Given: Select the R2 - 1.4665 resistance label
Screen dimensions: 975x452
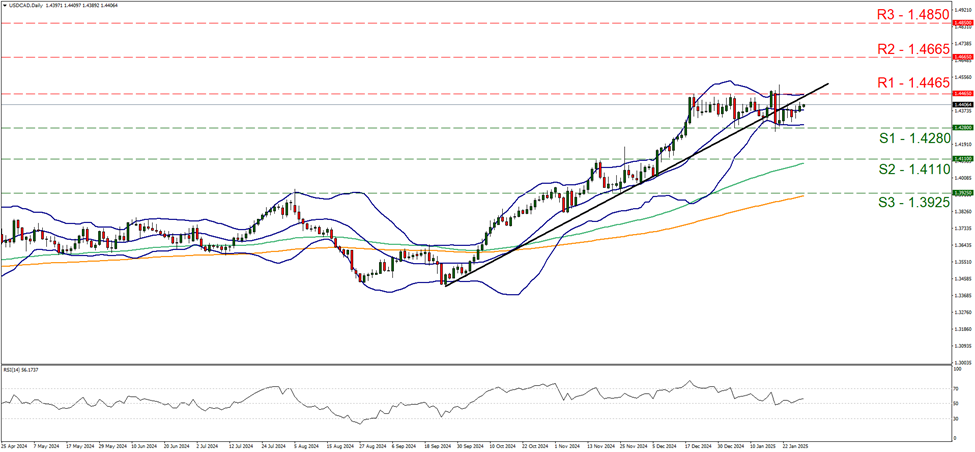Looking at the screenshot, I should tap(885, 47).
